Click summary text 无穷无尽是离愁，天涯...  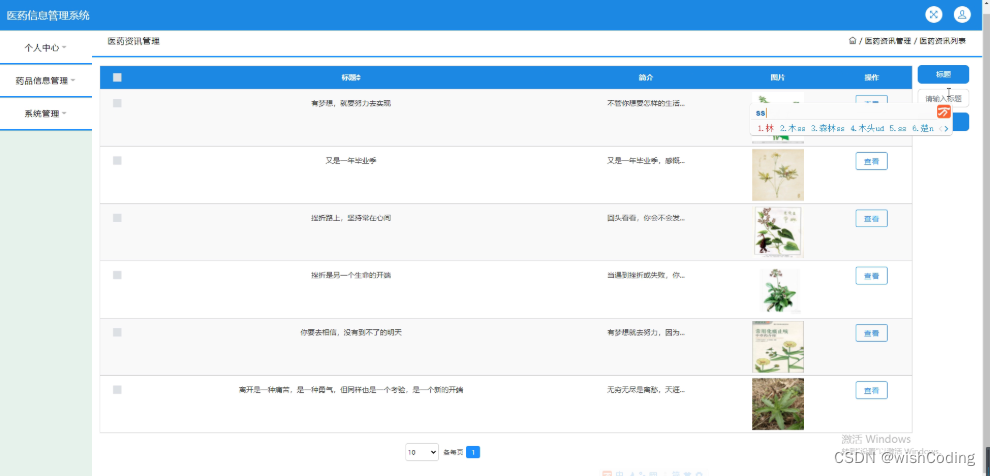point(645,390)
